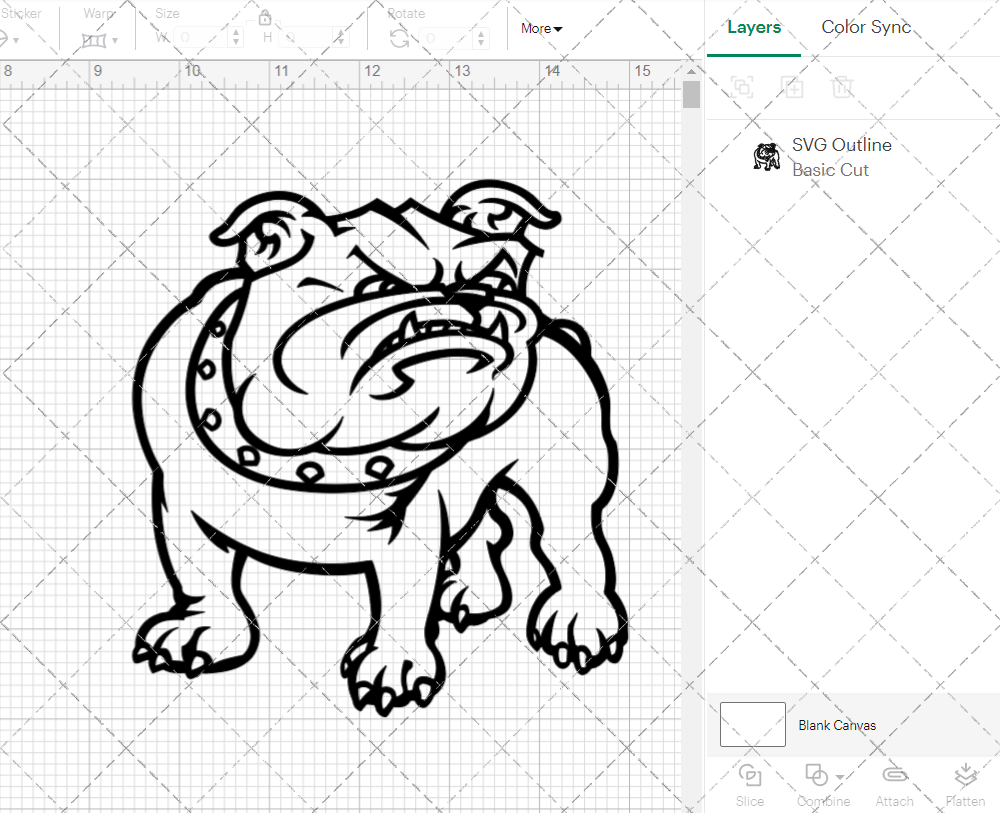Switch to the Layers tab

click(x=754, y=27)
